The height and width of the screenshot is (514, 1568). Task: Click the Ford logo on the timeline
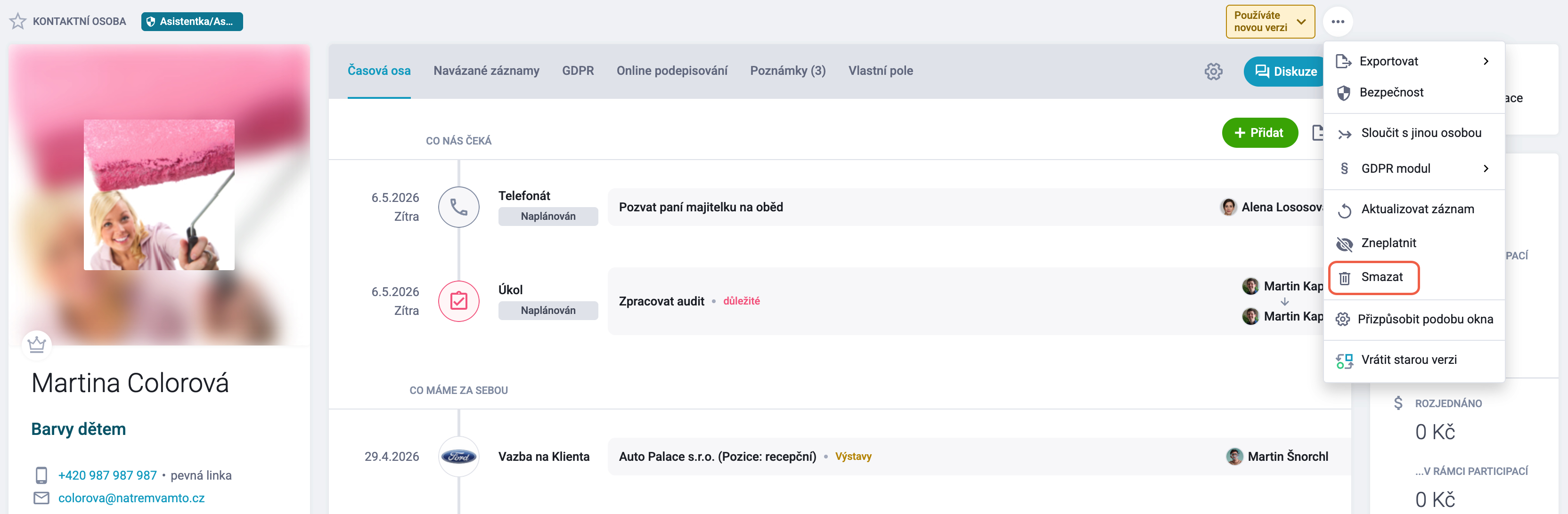point(458,456)
